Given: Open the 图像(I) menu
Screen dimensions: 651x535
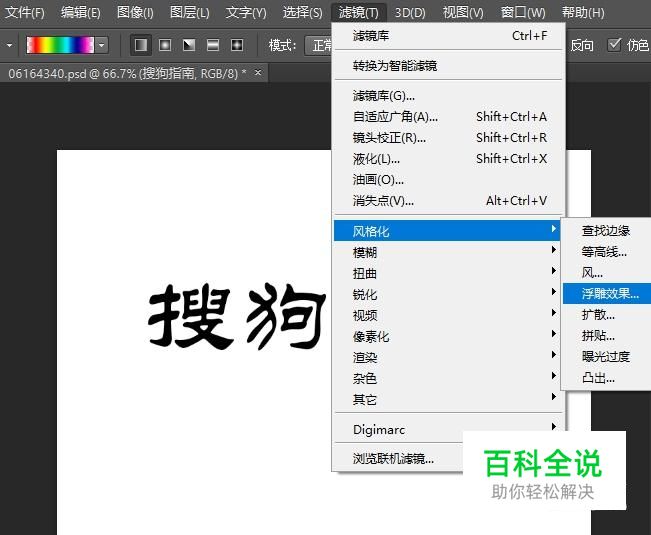Looking at the screenshot, I should pyautogui.click(x=135, y=12).
